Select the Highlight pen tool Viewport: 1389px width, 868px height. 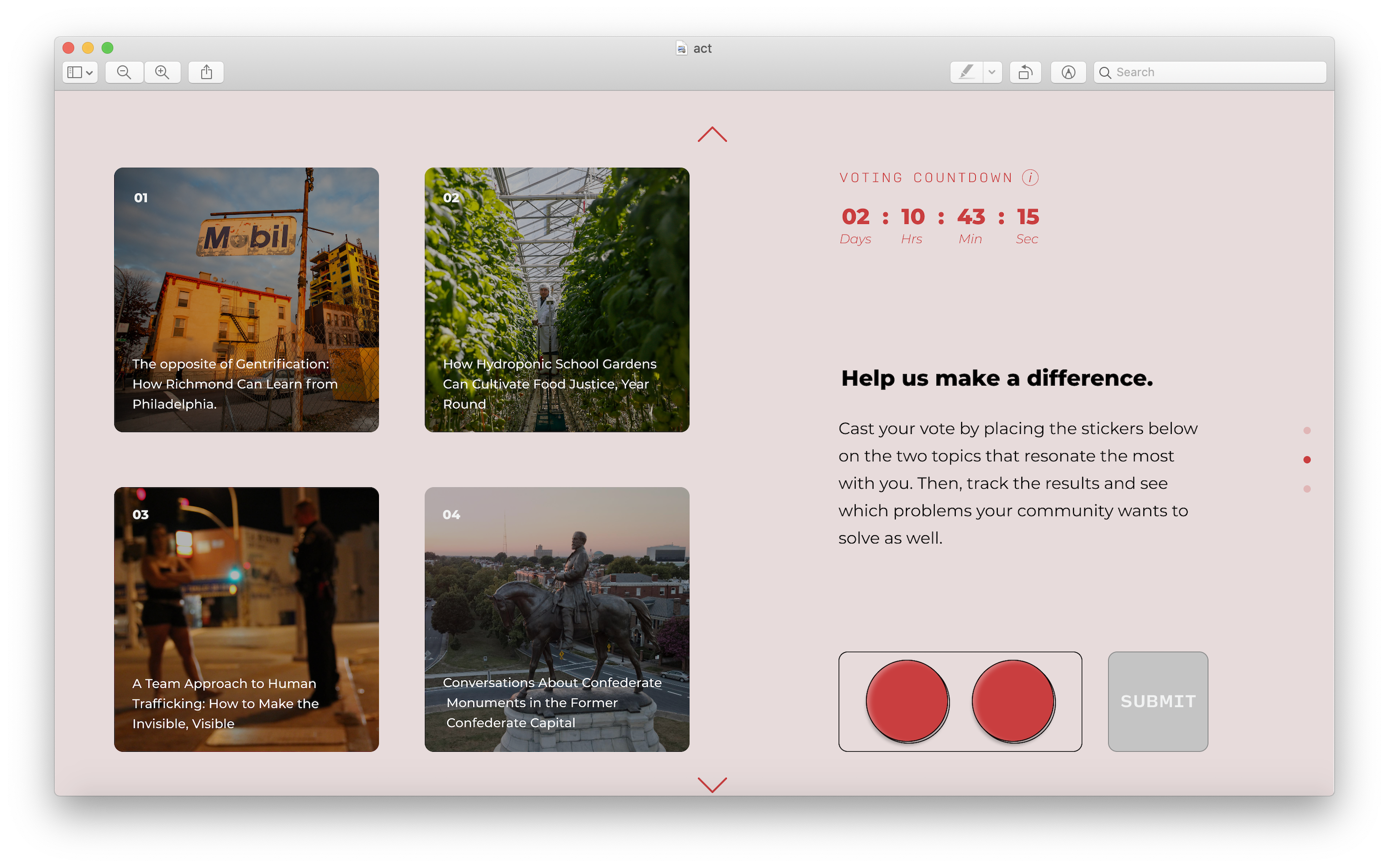click(967, 72)
